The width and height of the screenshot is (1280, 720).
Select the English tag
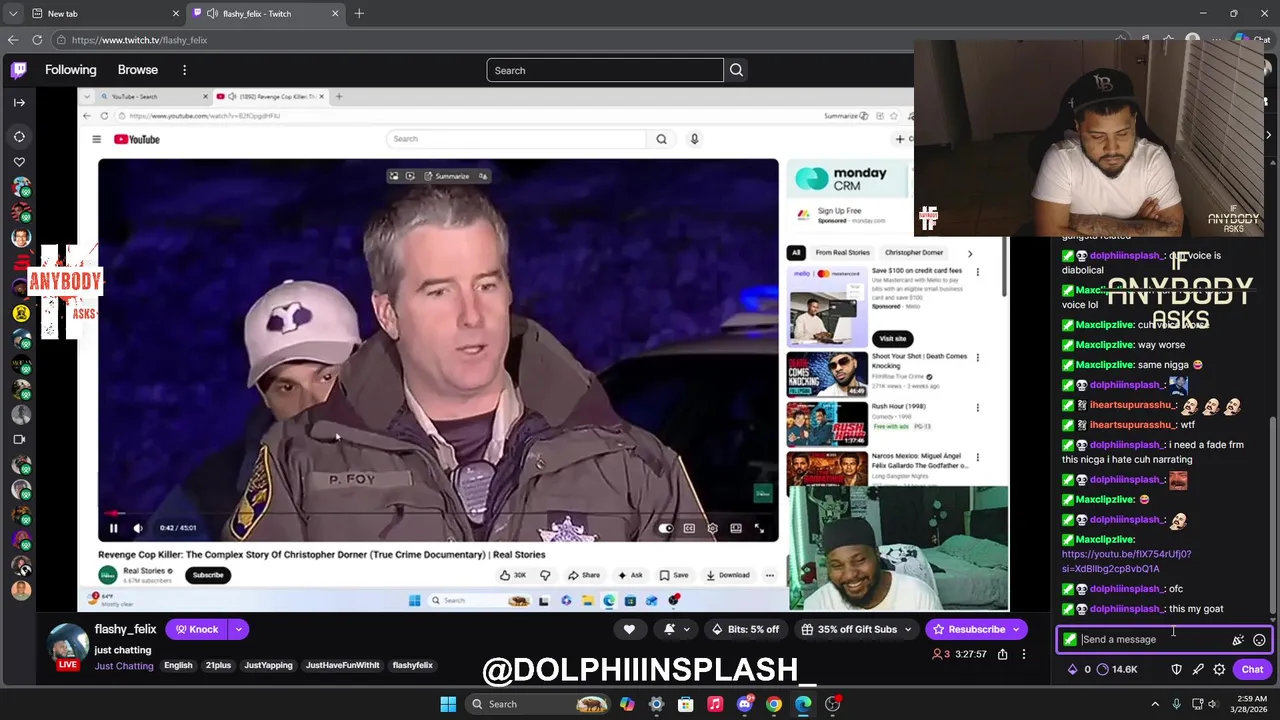click(178, 666)
